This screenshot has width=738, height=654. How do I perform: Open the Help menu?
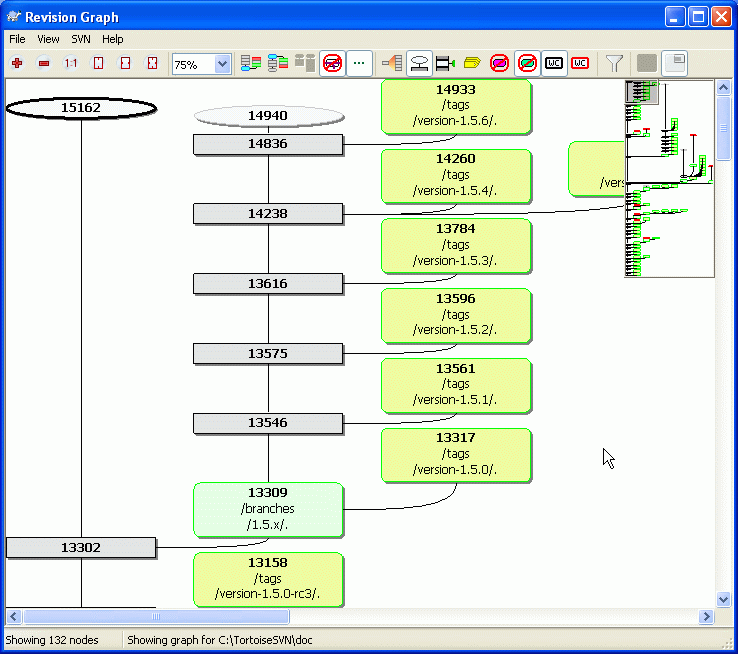coord(112,39)
